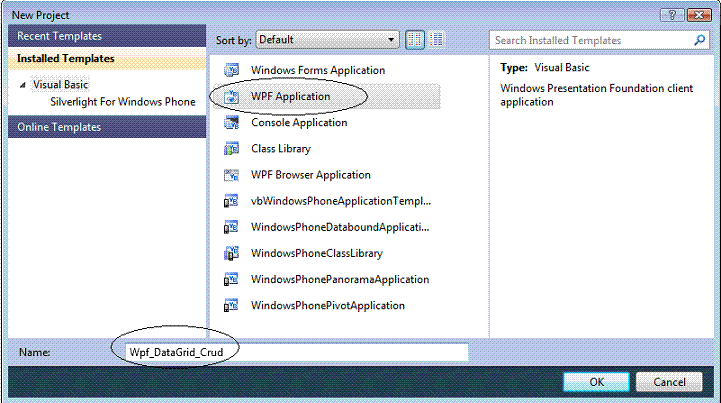This screenshot has width=721, height=403.
Task: Select the WPF Application template icon
Action: (x=232, y=97)
